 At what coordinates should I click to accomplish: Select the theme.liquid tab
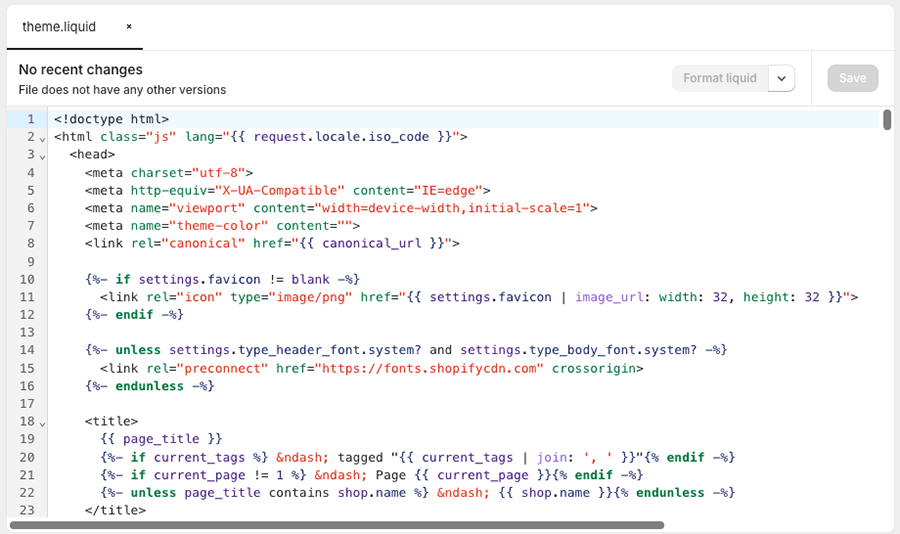point(59,27)
